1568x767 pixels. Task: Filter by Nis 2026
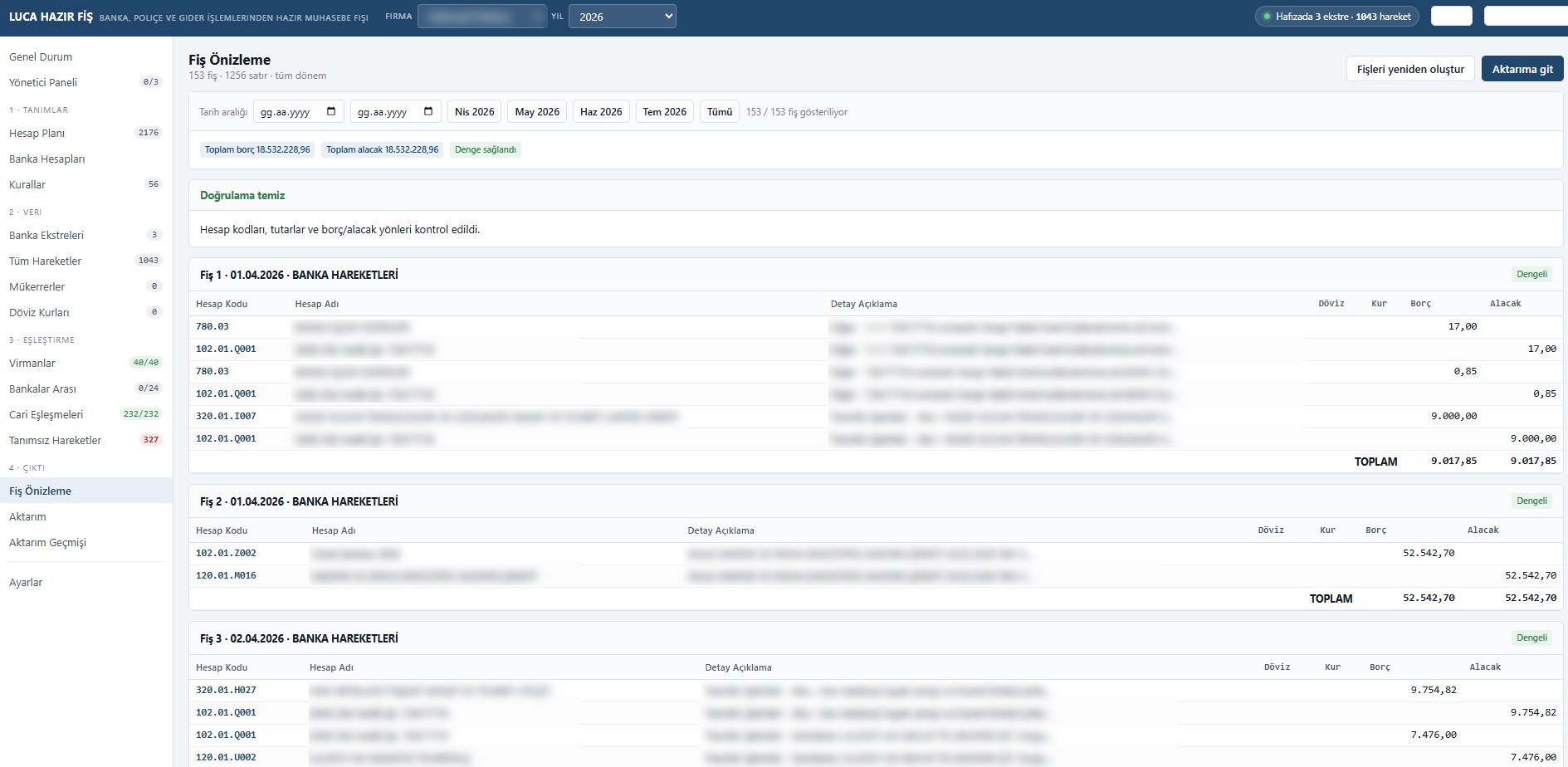pos(475,111)
